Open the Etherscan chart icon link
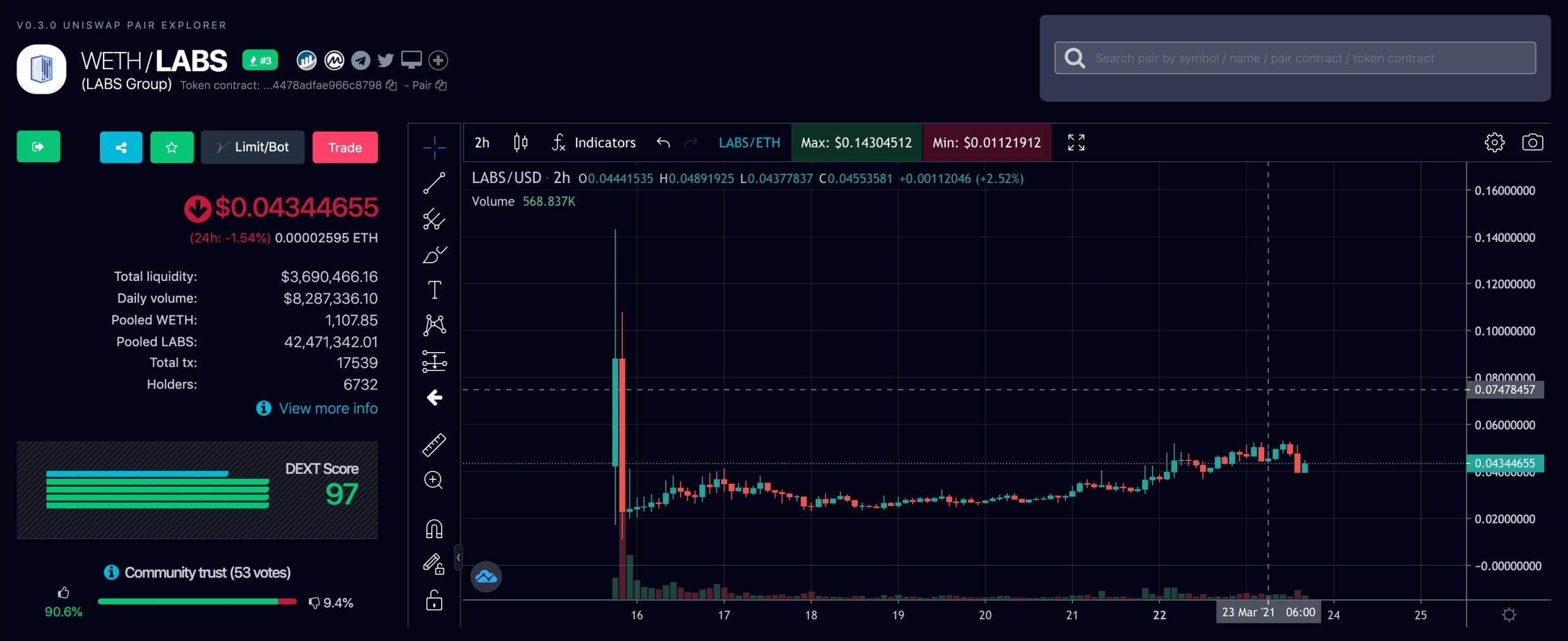This screenshot has width=1568, height=641. (306, 60)
